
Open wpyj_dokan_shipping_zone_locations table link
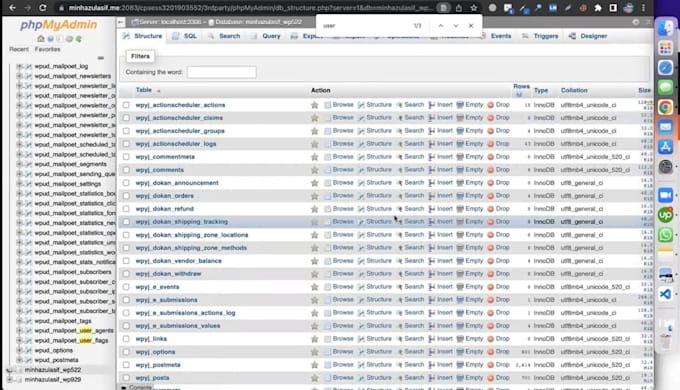(192, 235)
